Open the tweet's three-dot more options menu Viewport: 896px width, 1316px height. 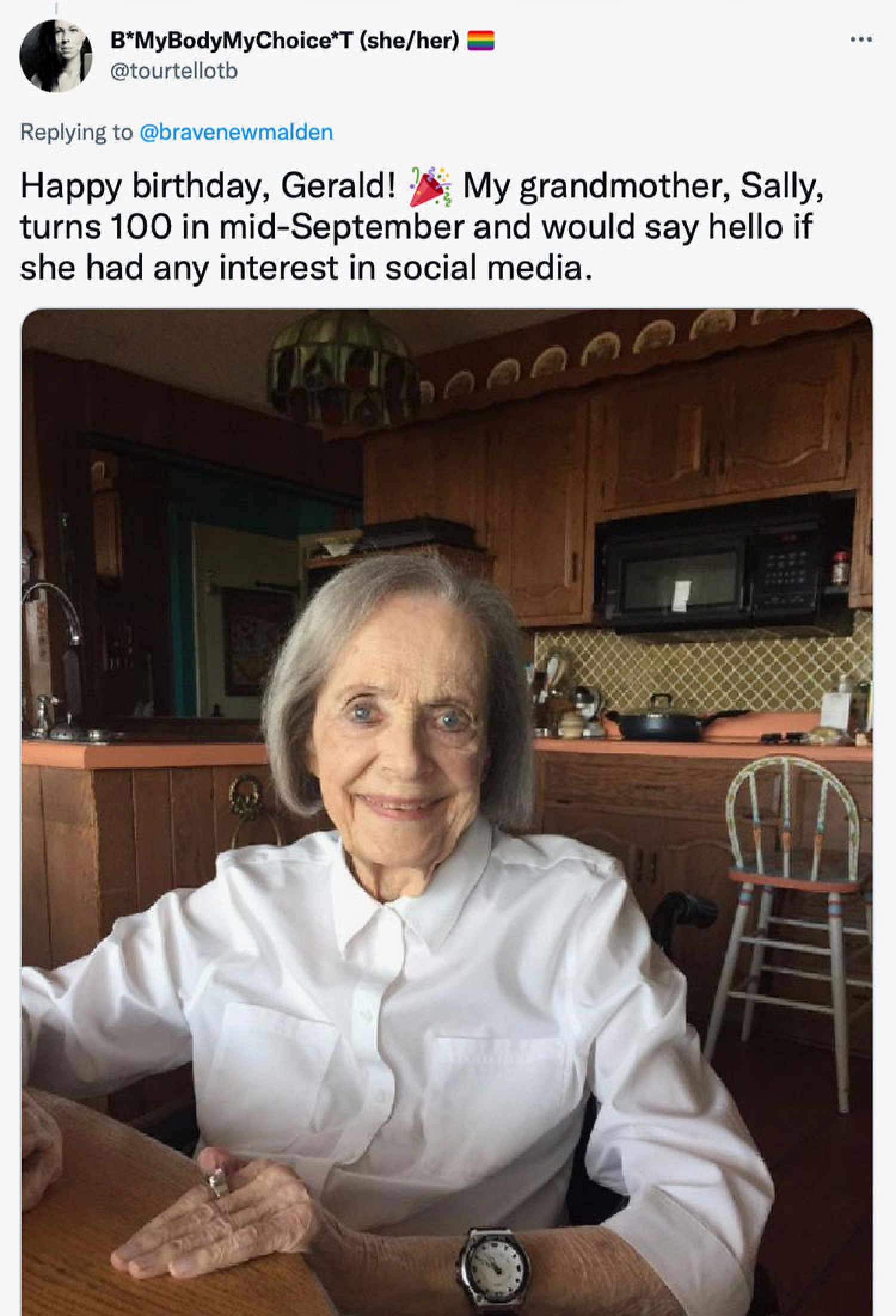coord(861,41)
